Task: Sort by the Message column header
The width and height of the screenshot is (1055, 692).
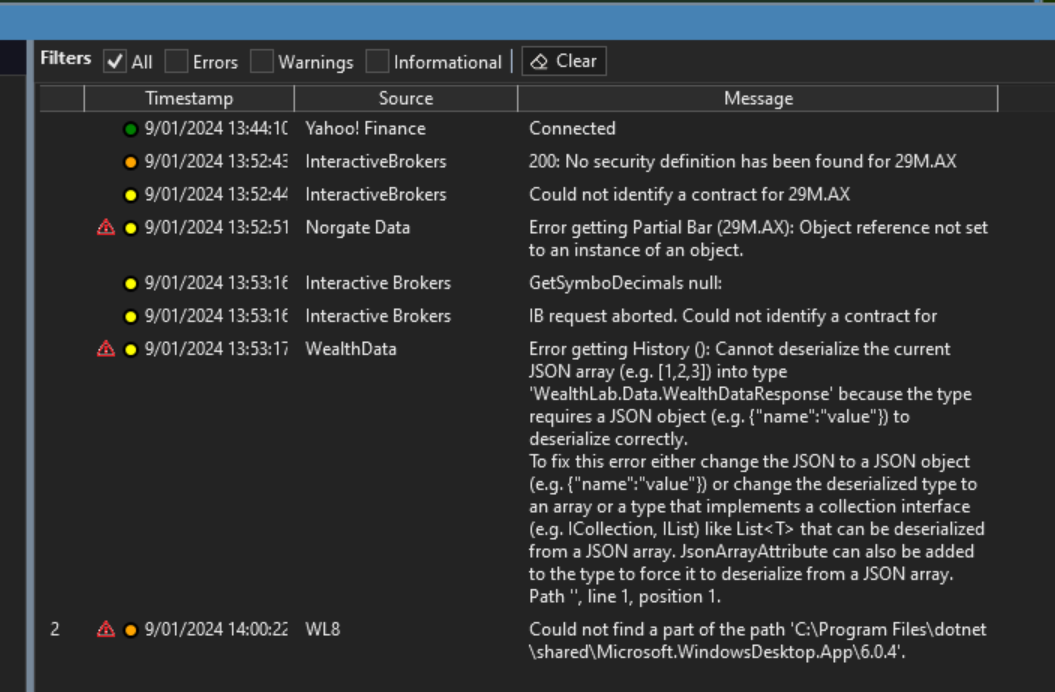Action: [x=758, y=98]
